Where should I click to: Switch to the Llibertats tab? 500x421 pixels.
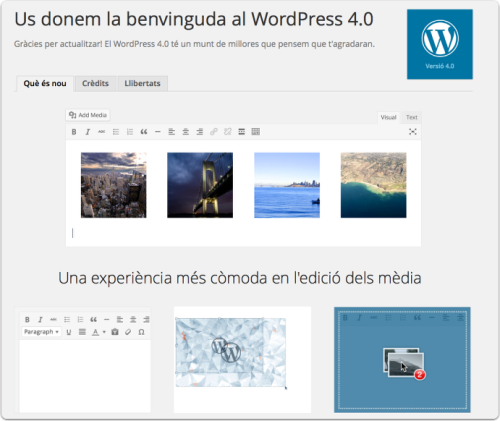tap(142, 83)
